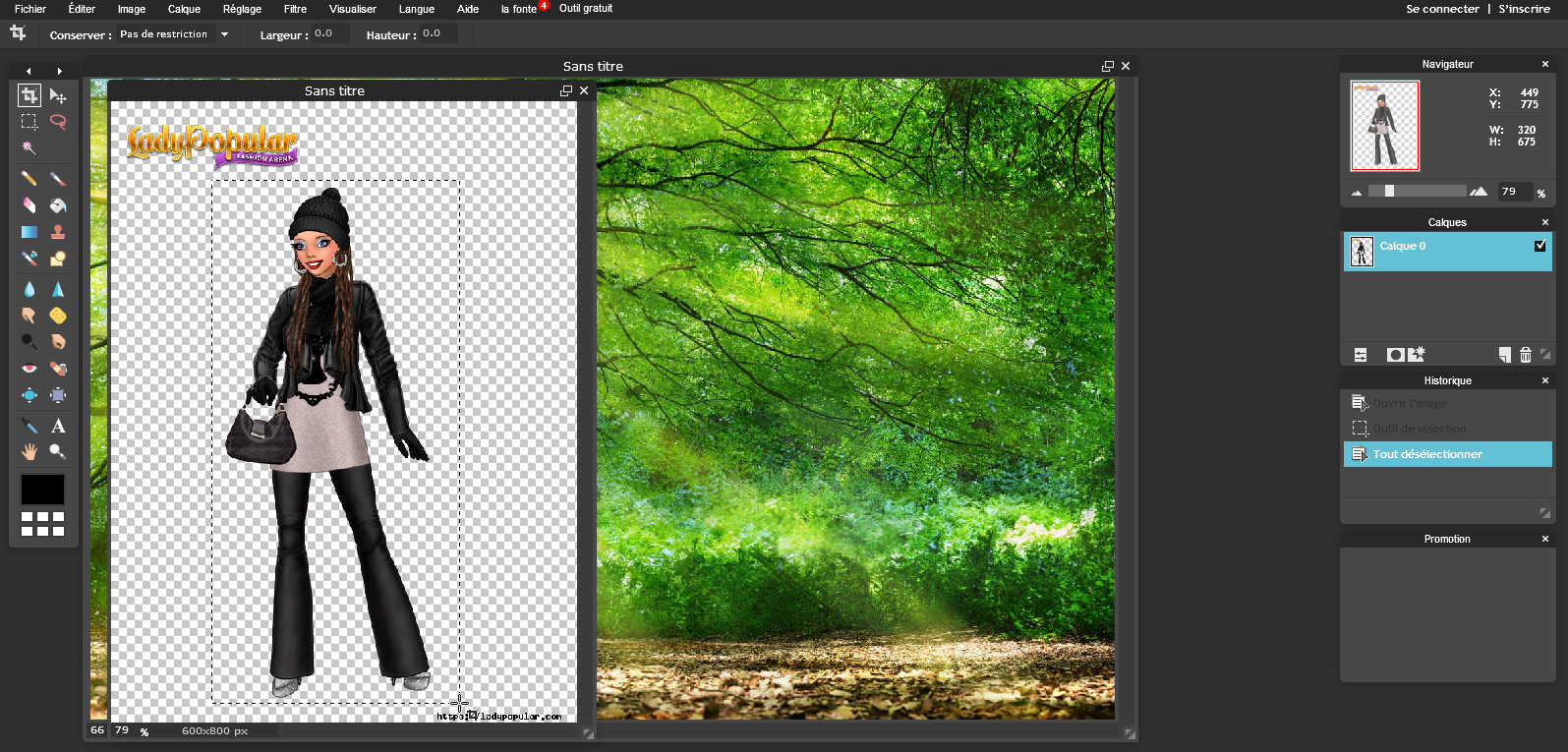Open the Langue menu

417,9
